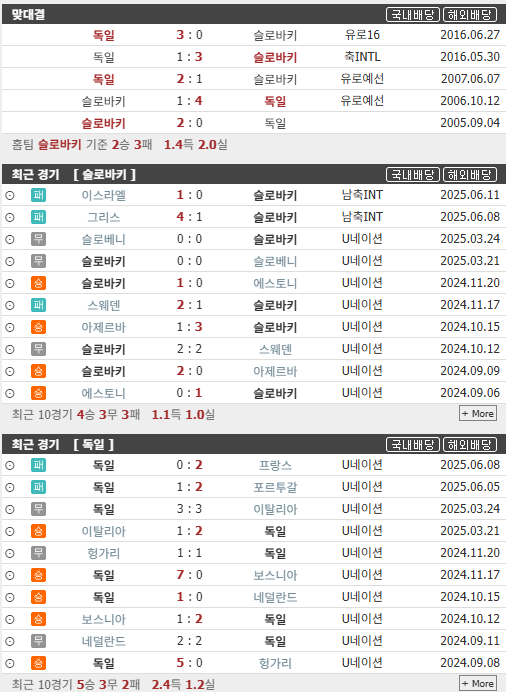The width and height of the screenshot is (506, 692).
Task: Click the circle icon on the 아제르바 1:3 슬로바키 row
Action: click(10, 327)
